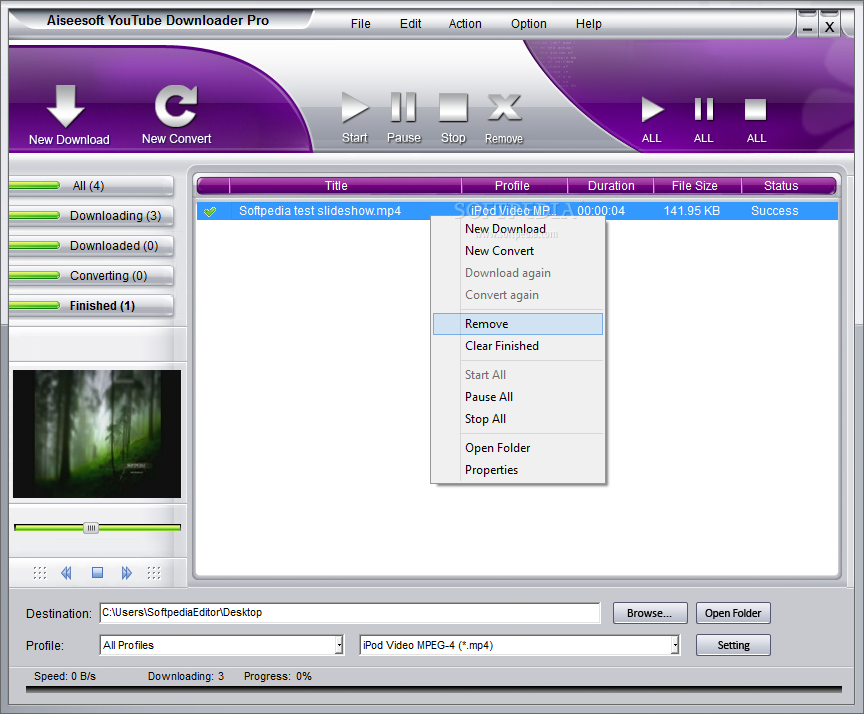Choose Pause All in context menu
The width and height of the screenshot is (864, 714).
[518, 397]
